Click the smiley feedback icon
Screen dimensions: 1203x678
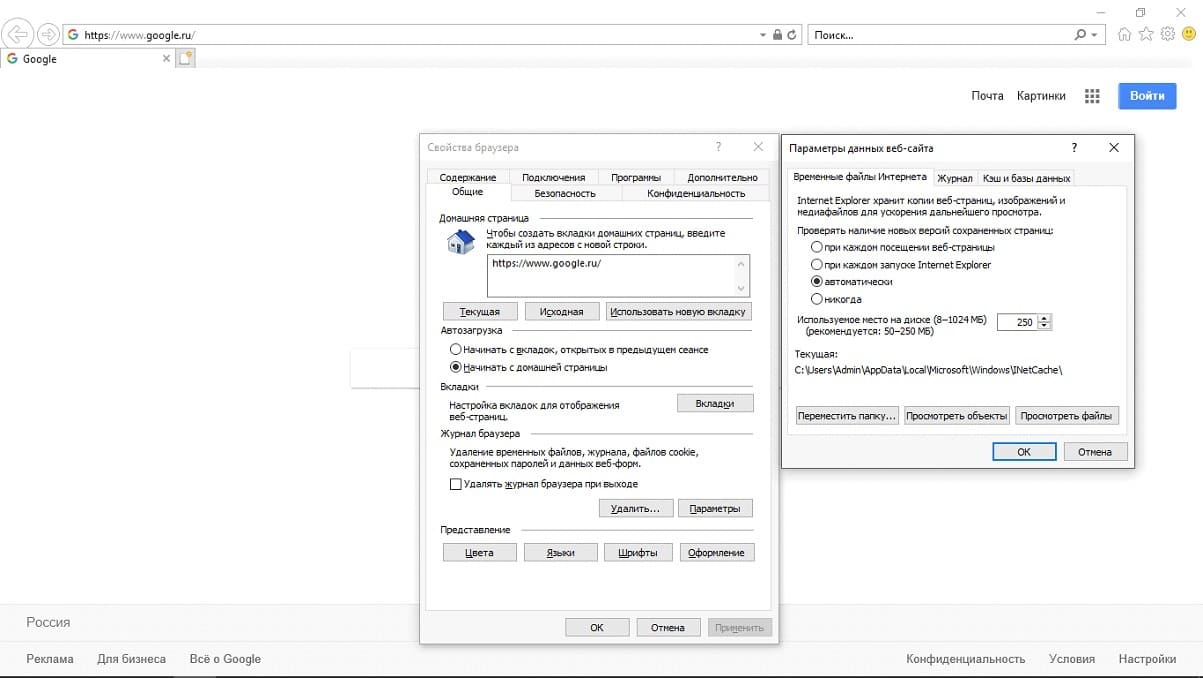point(1188,35)
